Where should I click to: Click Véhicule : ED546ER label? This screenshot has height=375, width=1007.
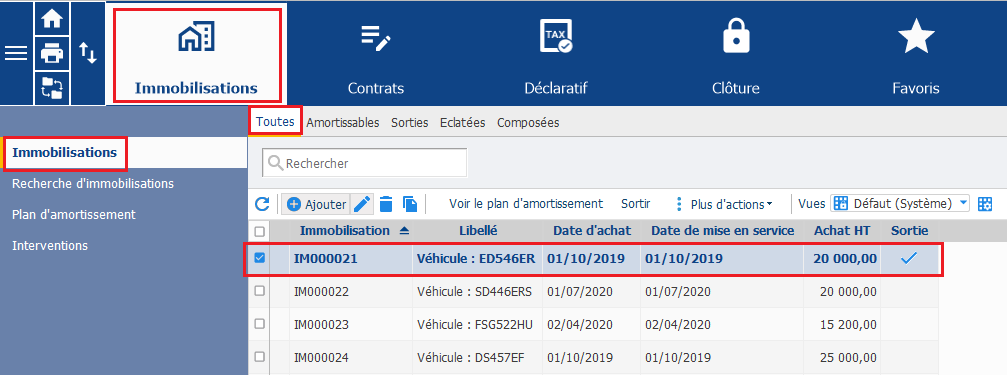pos(477,259)
